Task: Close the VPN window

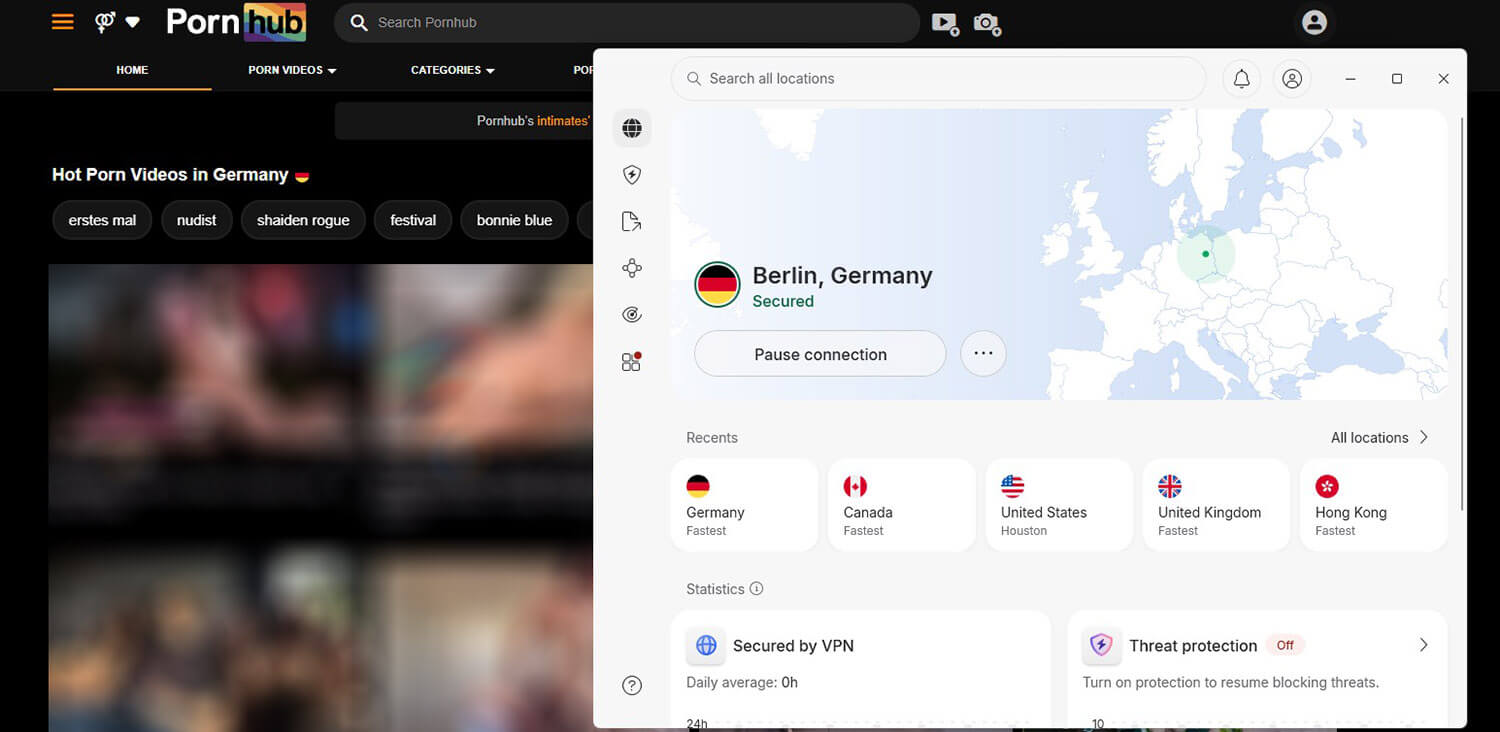Action: point(1443,79)
